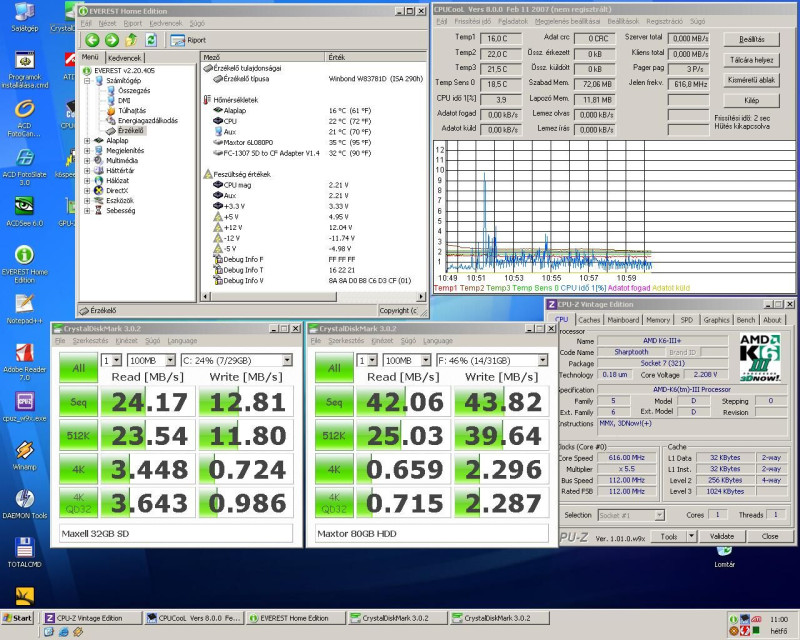The height and width of the screenshot is (640, 800).
Task: Expand the Hálózat node in EVEREST tree
Action: click(x=87, y=181)
